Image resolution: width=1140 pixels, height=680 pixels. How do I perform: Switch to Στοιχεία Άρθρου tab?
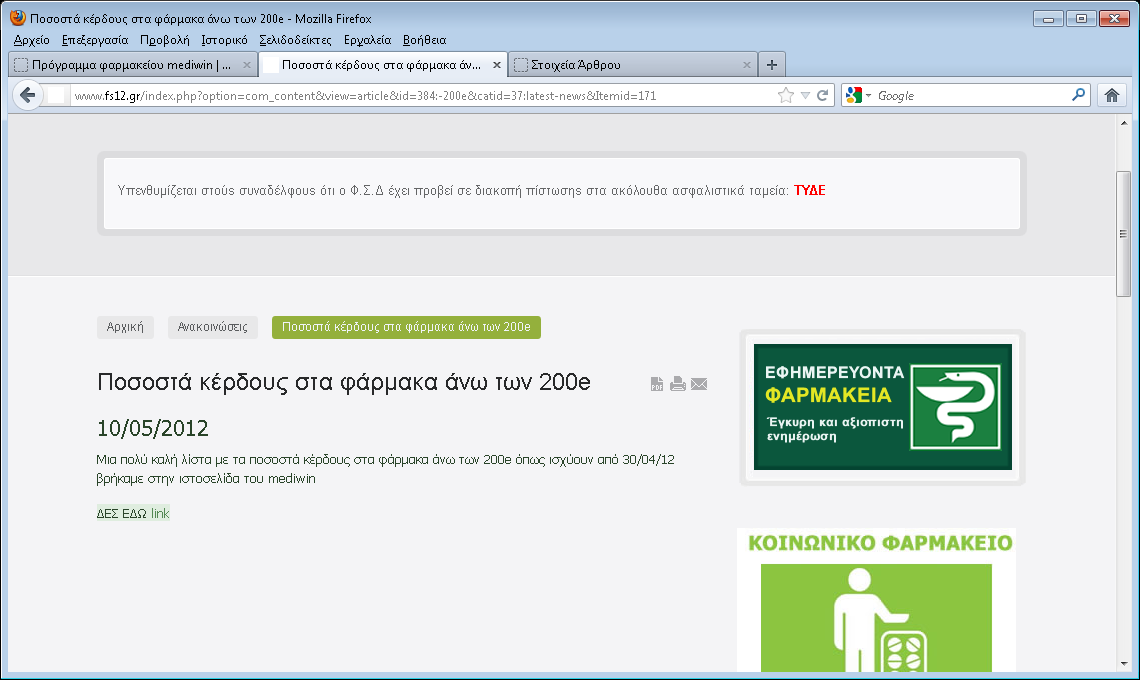pyautogui.click(x=631, y=65)
